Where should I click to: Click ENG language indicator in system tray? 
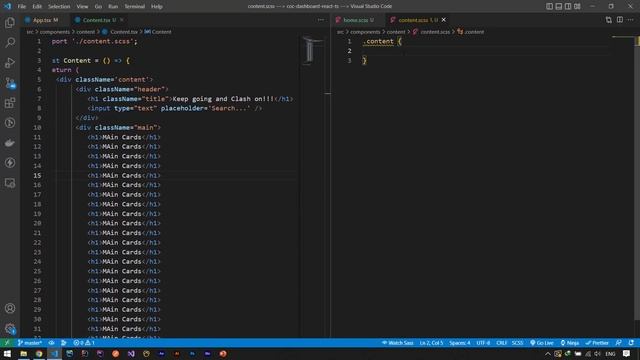[611, 353]
